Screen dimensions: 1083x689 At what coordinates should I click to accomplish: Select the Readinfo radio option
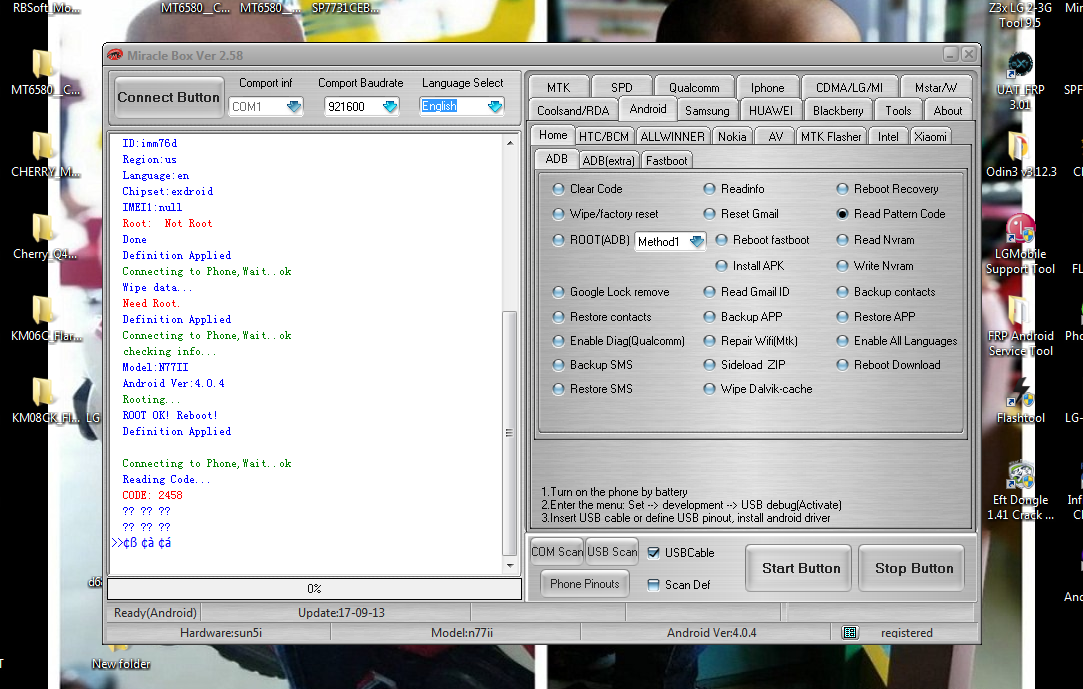coord(709,188)
